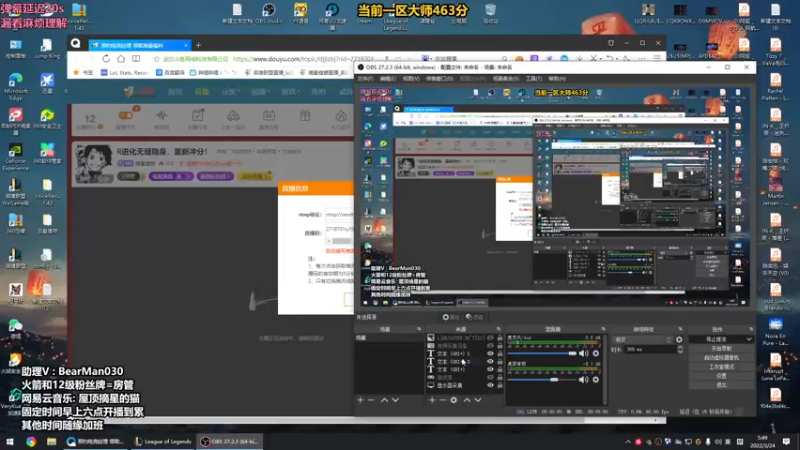Show hidden system tray icons chevron
Screen dimensions: 800x450
[x=628, y=442]
